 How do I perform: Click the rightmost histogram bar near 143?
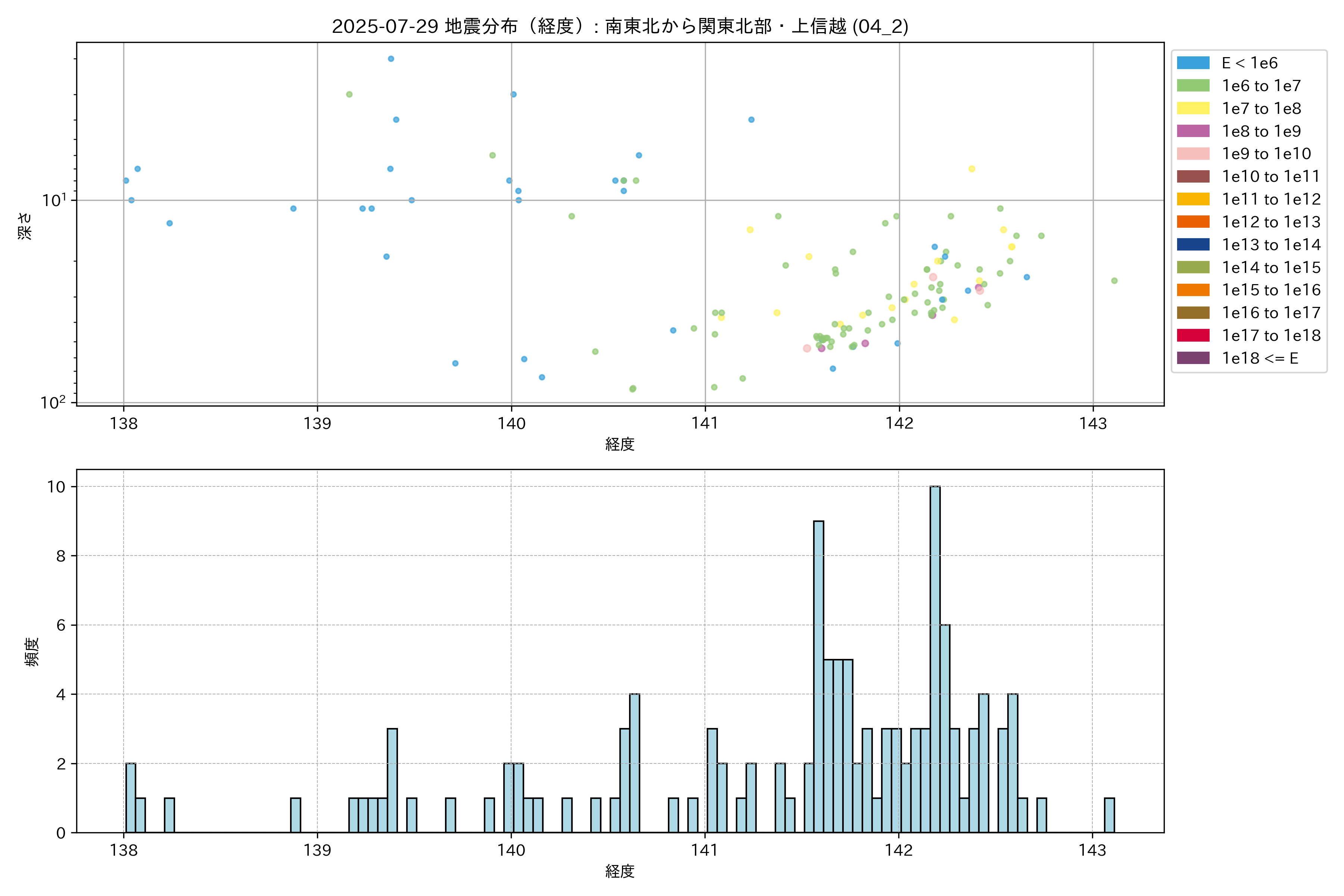pos(1109,815)
